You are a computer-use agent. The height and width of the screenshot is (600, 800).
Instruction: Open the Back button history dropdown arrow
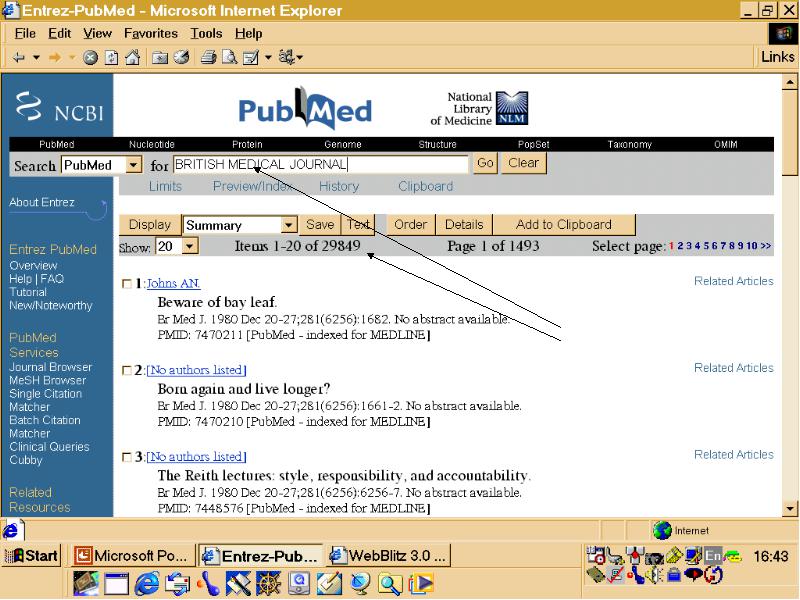(36, 58)
